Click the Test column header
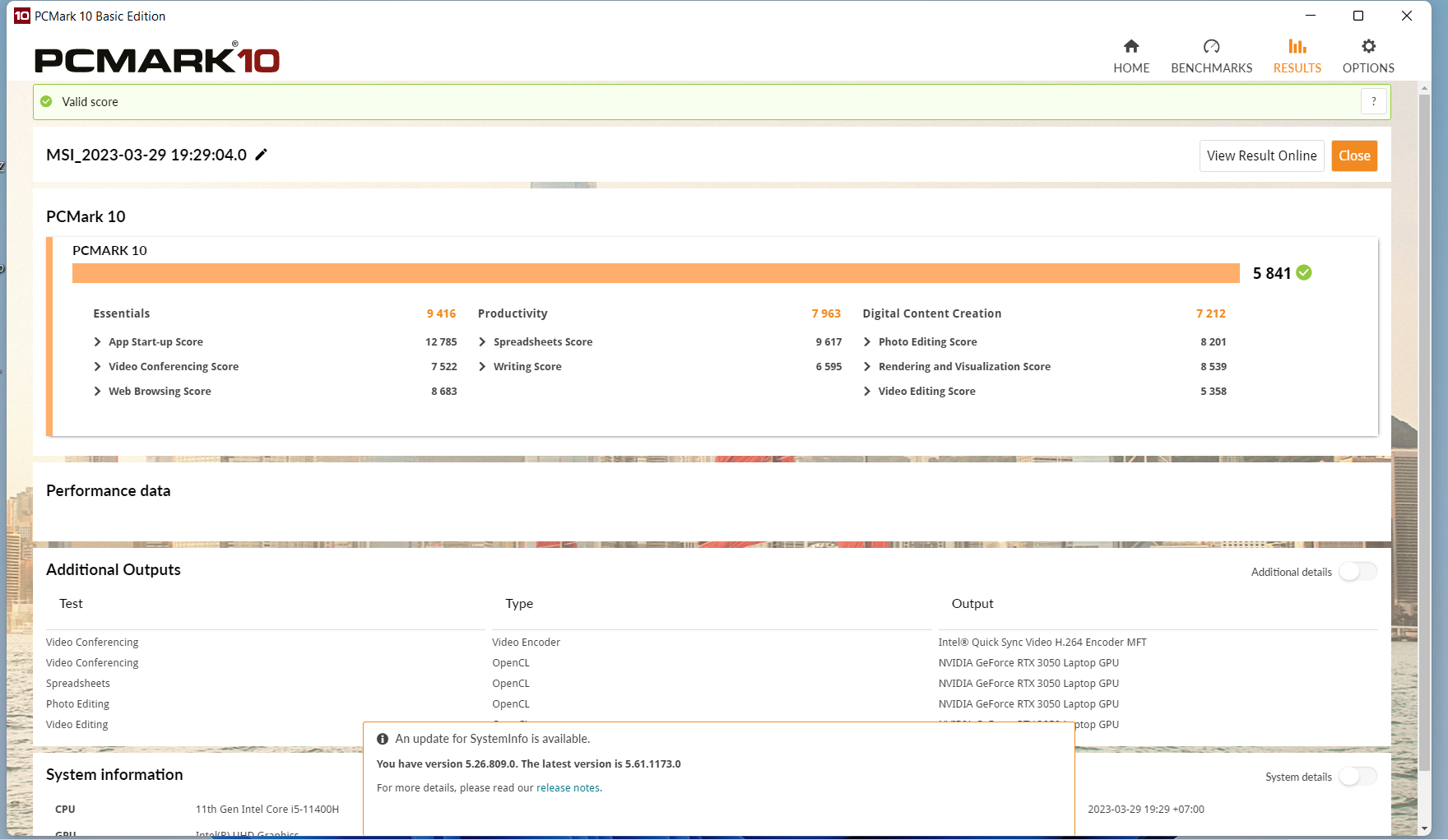Viewport: 1448px width, 840px height. click(x=71, y=603)
